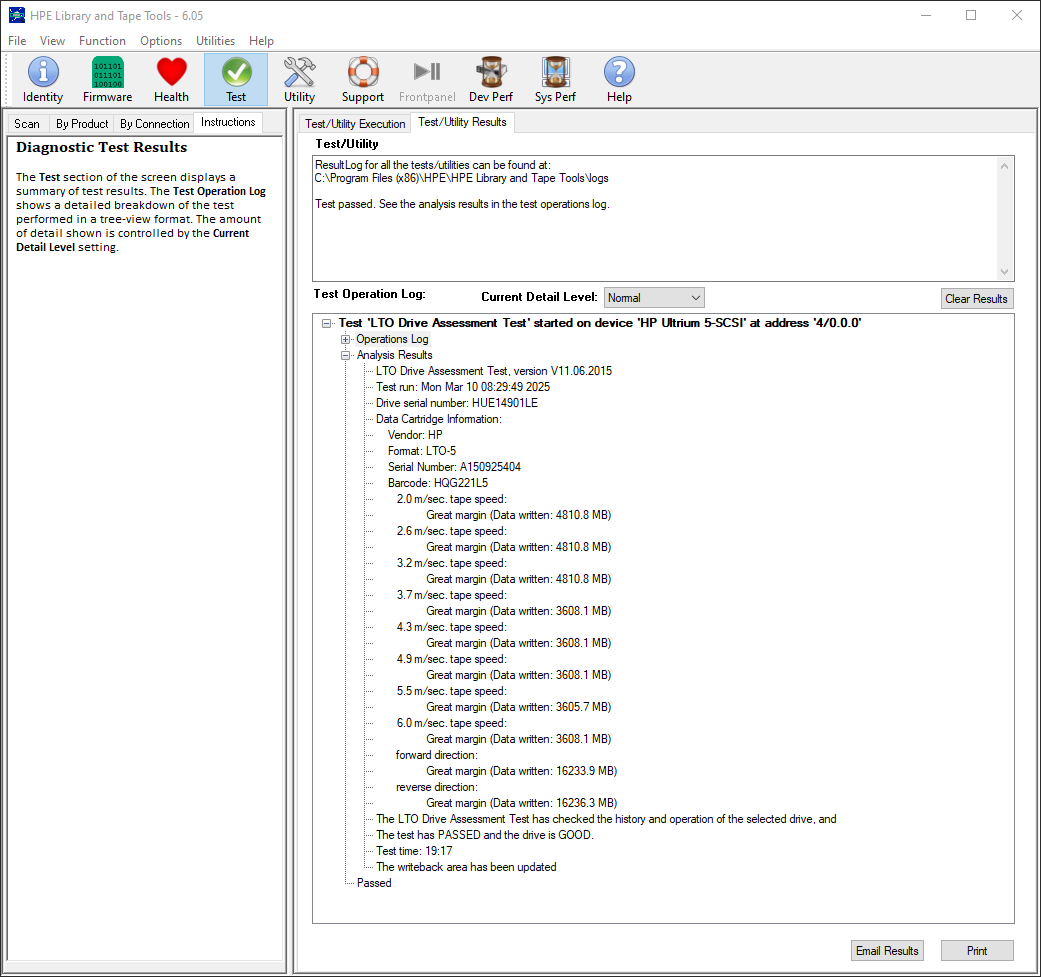Image resolution: width=1041 pixels, height=977 pixels.
Task: Open the Dev Perf icon
Action: pos(491,80)
